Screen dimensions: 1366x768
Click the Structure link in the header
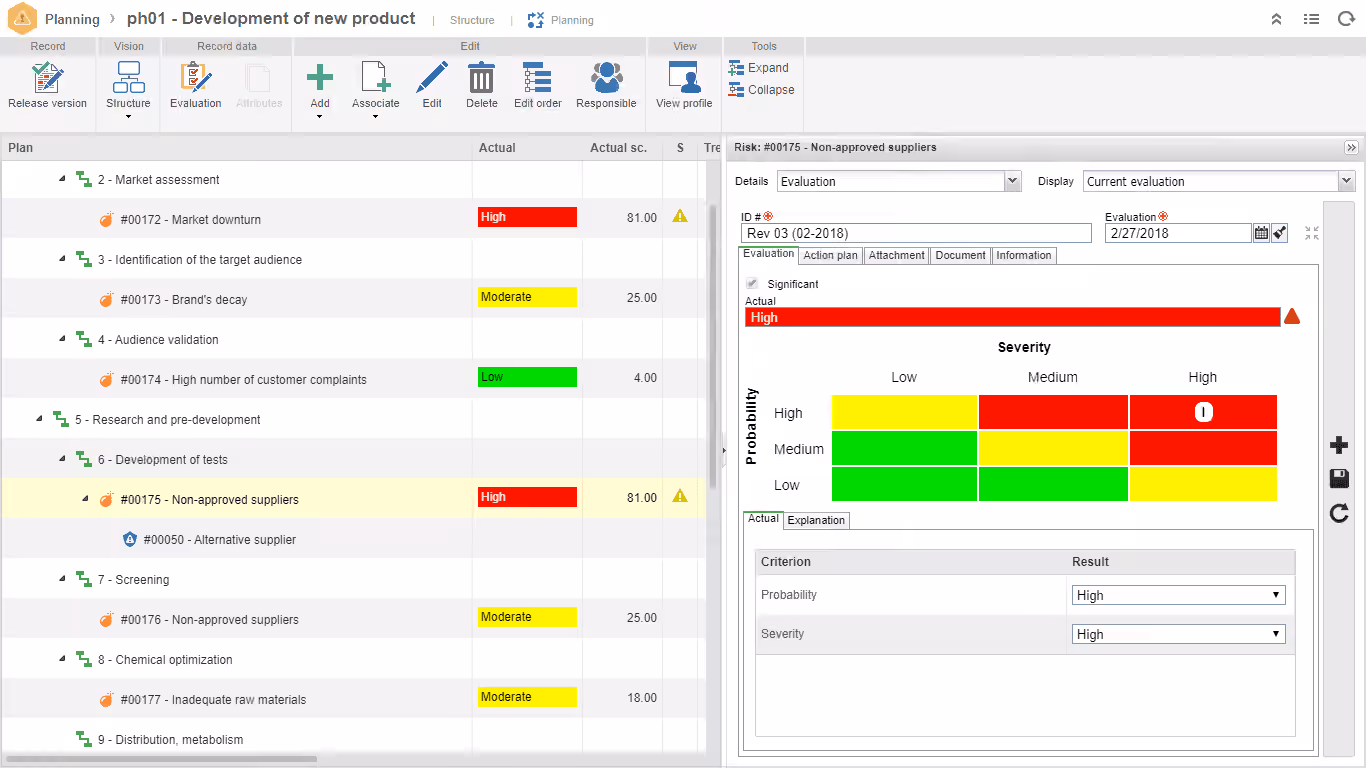click(x=472, y=20)
